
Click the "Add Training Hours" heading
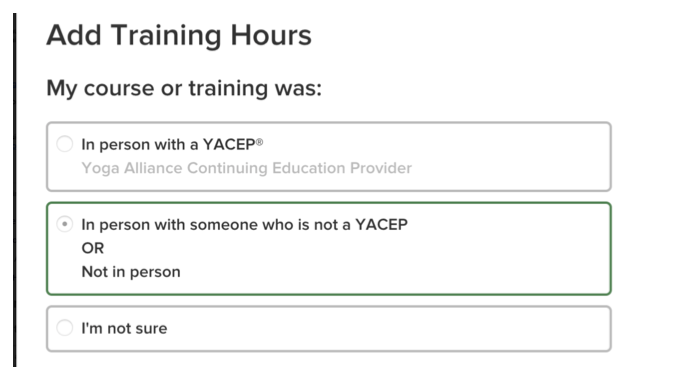click(179, 35)
